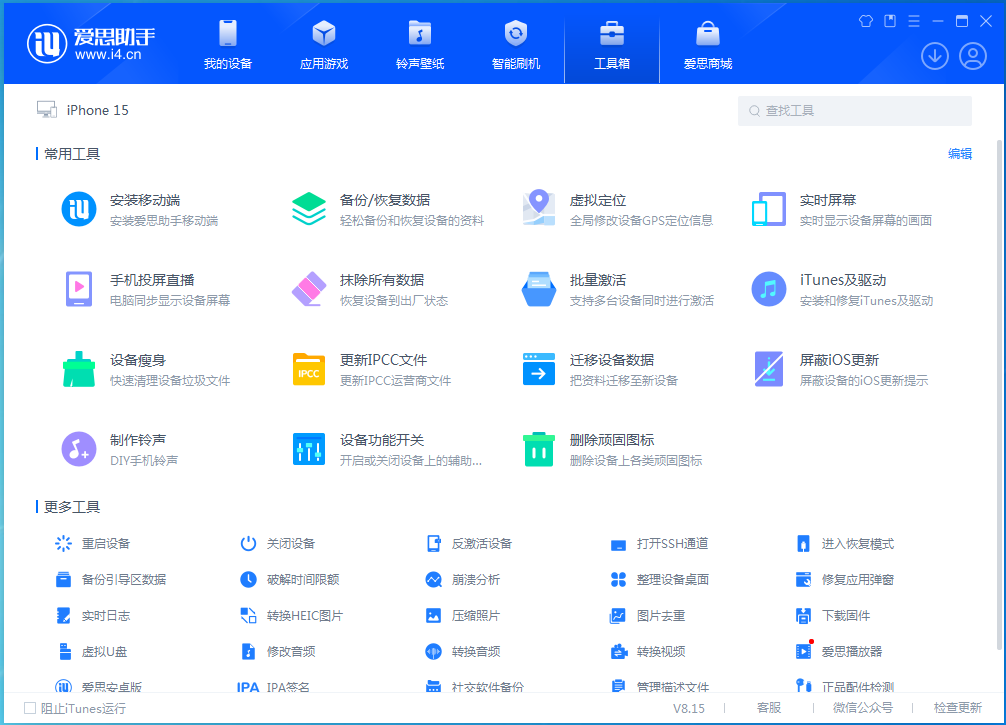Image resolution: width=1006 pixels, height=725 pixels.
Task: Open the 修改音频 tool
Action: [278, 652]
